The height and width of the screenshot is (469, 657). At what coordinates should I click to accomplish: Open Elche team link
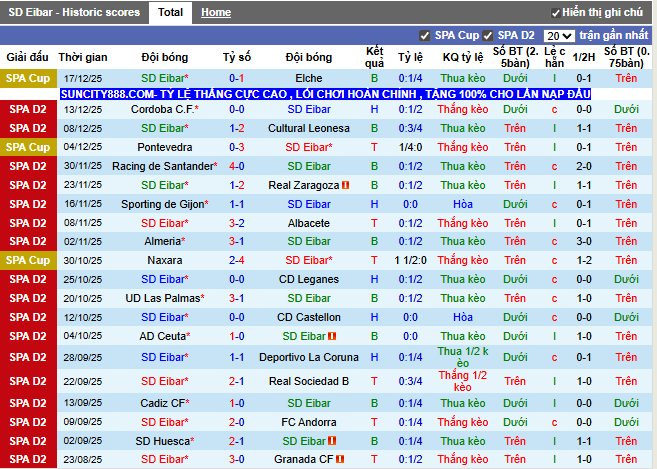pos(309,78)
